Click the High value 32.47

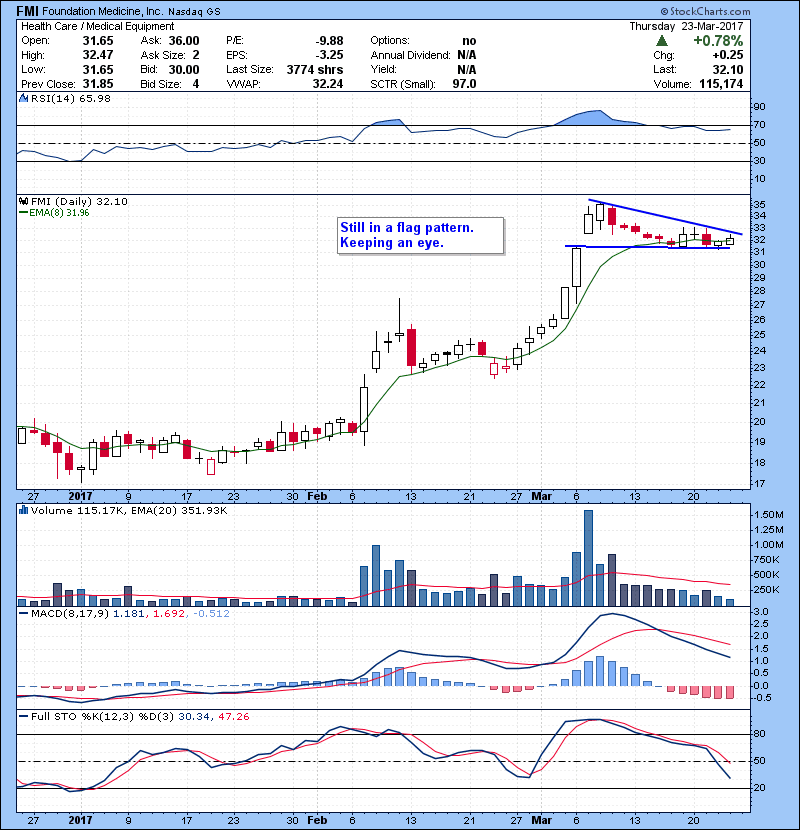coord(98,55)
